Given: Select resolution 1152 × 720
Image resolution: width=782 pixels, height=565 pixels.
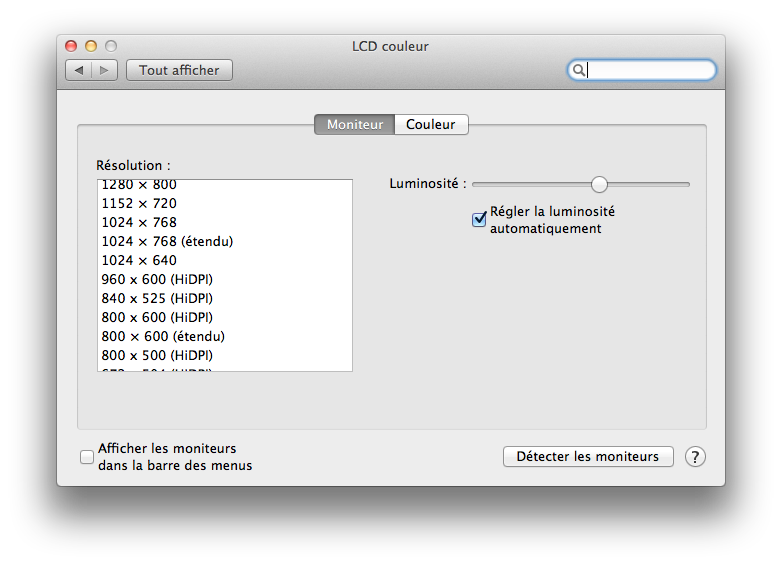Looking at the screenshot, I should [x=224, y=203].
